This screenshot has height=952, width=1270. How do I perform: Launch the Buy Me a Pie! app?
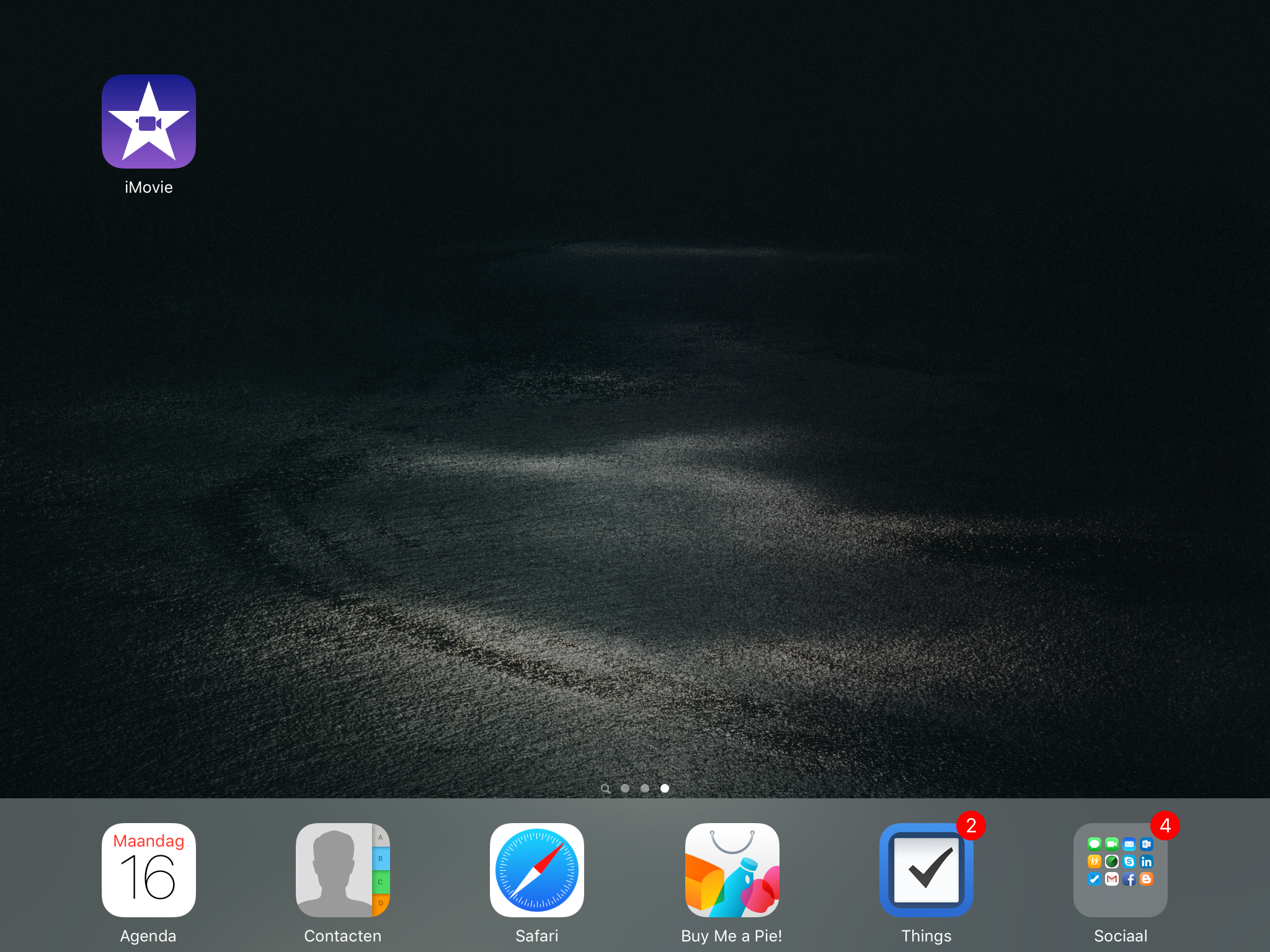[x=732, y=870]
